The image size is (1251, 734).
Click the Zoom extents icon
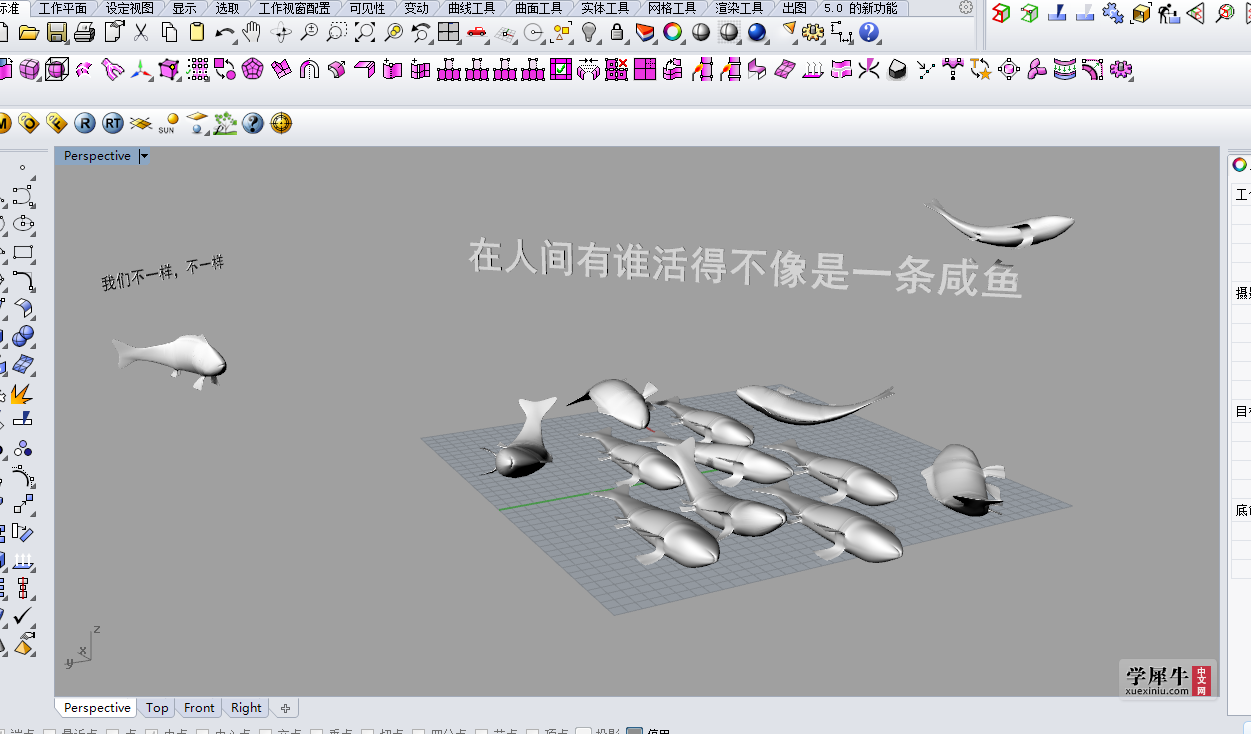[365, 32]
